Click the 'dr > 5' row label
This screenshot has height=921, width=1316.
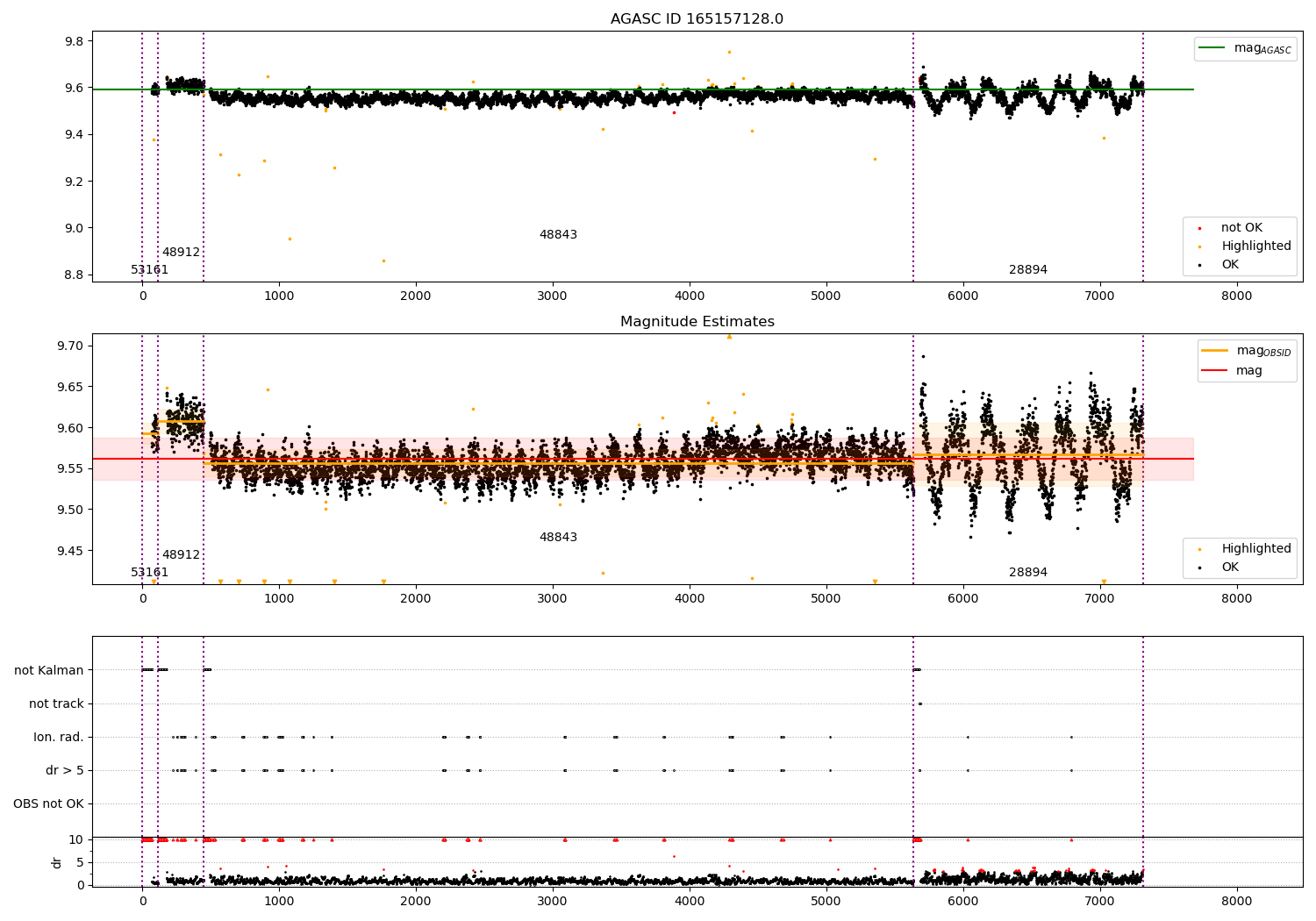65,770
